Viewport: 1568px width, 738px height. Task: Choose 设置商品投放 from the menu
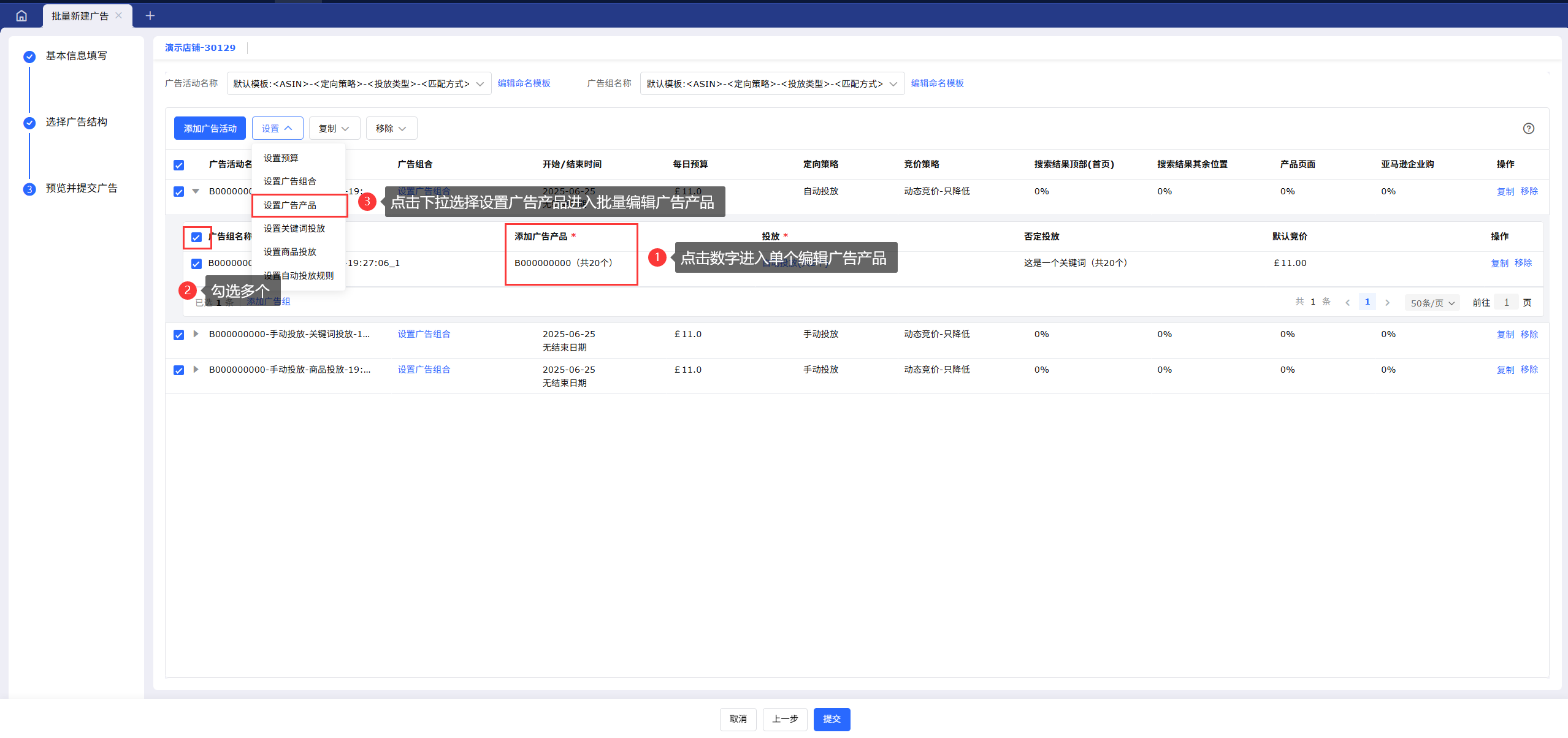pos(299,252)
